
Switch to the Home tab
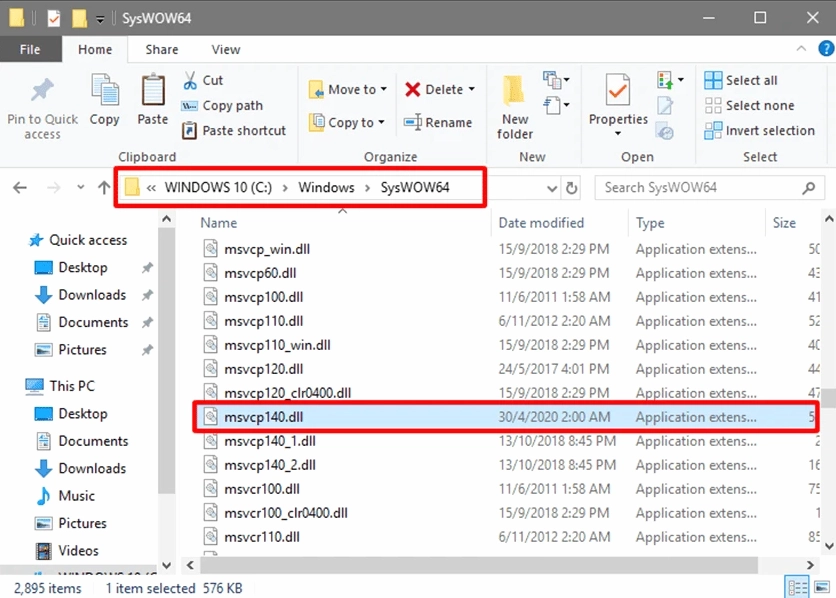[x=95, y=50]
